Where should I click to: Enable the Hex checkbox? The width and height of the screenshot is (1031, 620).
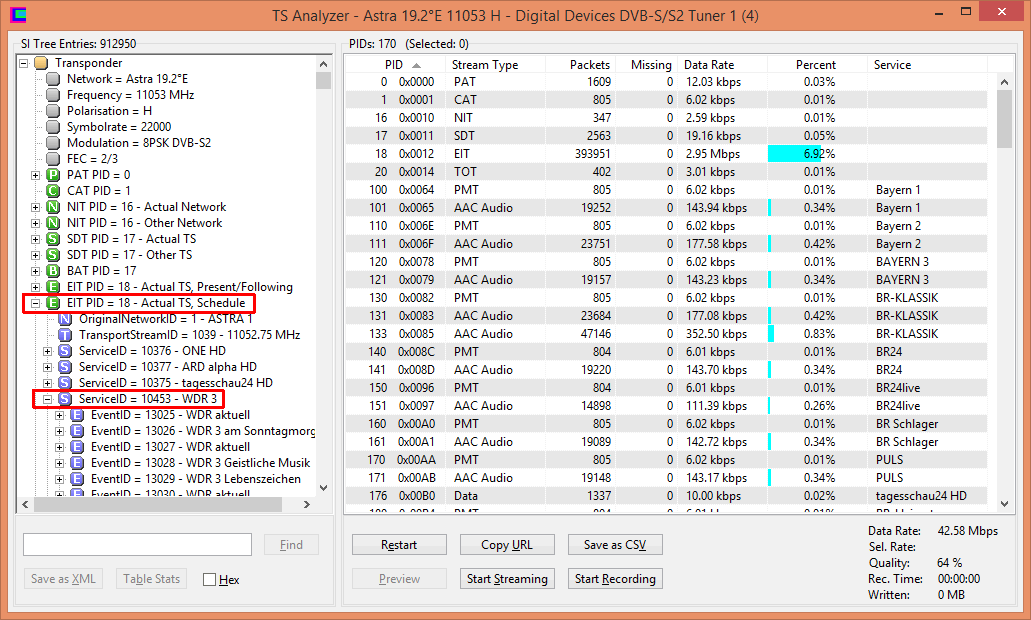coord(209,580)
